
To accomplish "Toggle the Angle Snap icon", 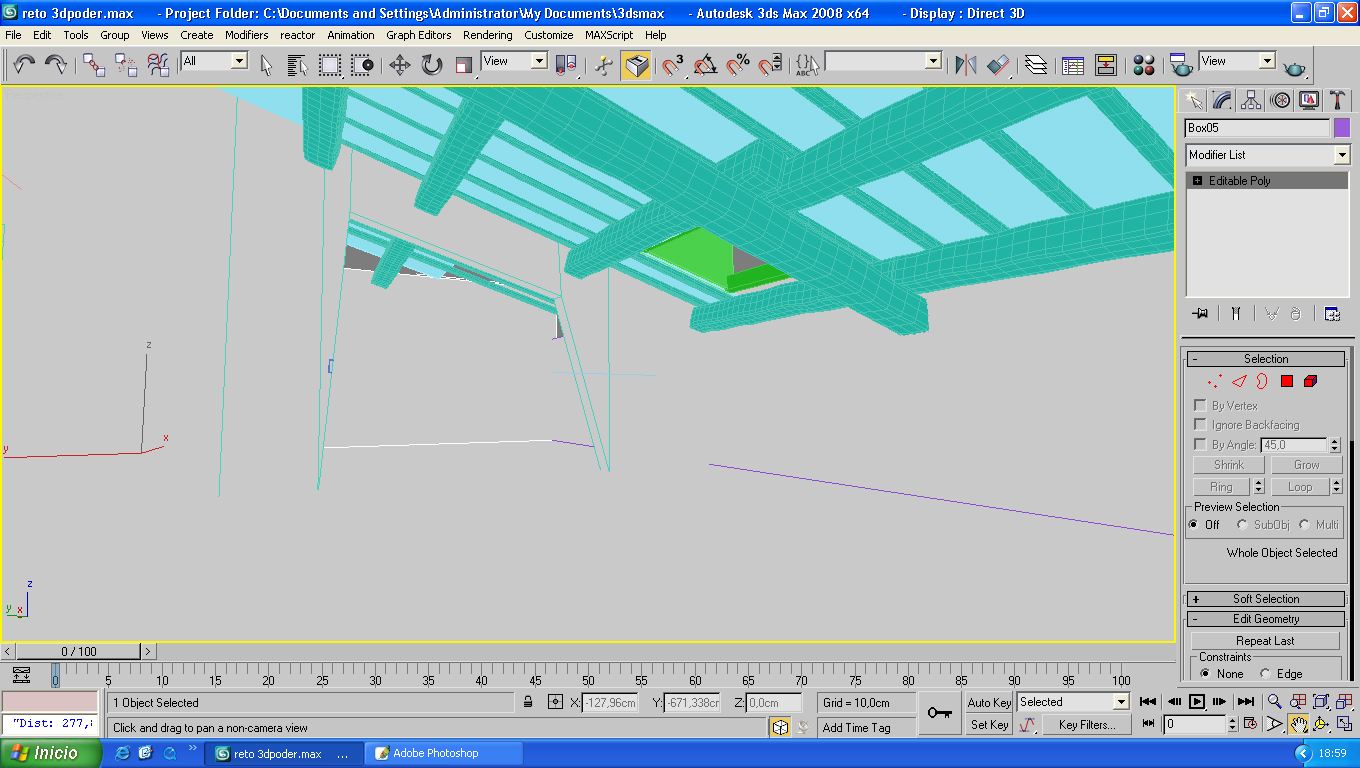I will [705, 65].
